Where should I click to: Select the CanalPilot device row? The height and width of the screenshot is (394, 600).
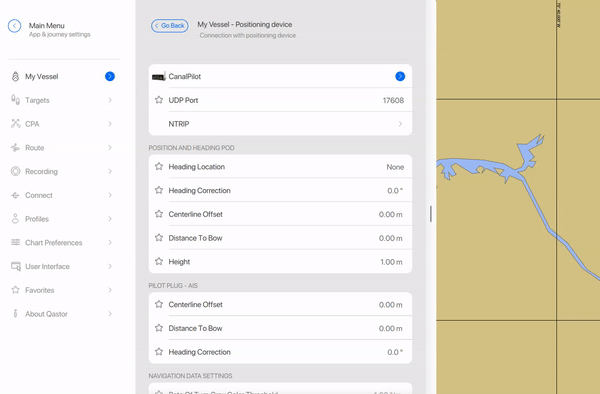click(x=280, y=77)
